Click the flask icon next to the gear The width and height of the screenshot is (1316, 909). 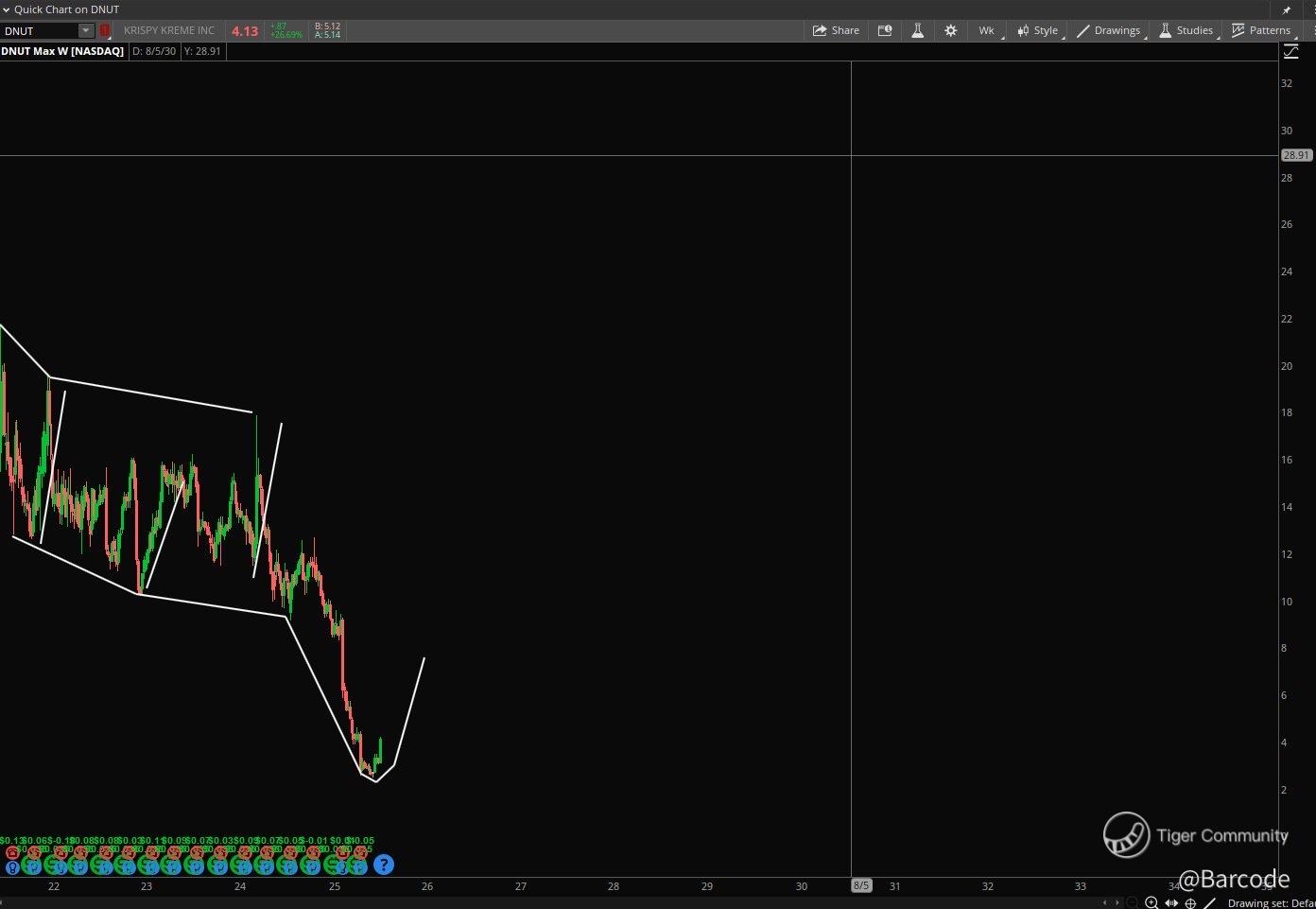coord(917,30)
